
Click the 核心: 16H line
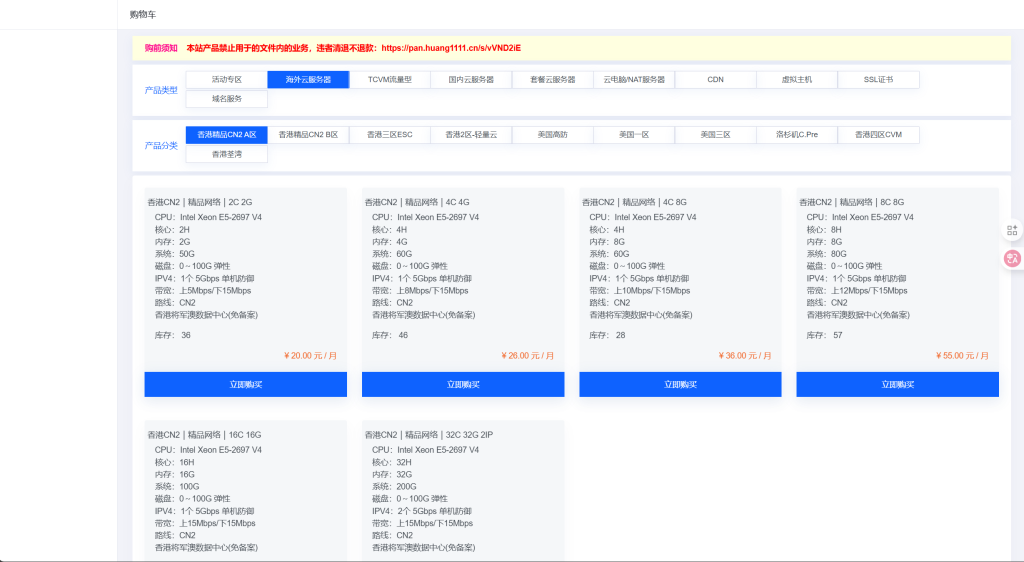click(x=174, y=462)
